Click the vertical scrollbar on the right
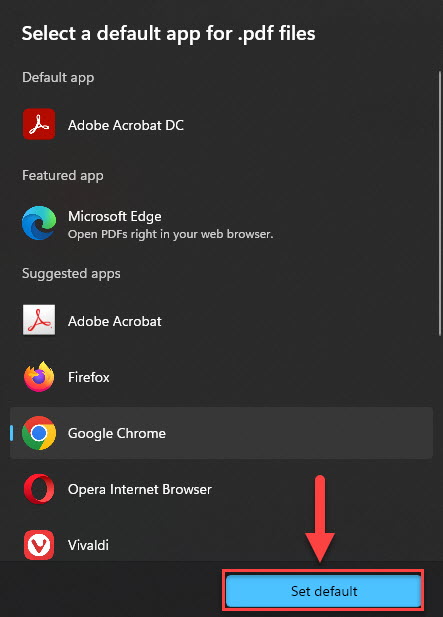Image resolution: width=443 pixels, height=617 pixels. pyautogui.click(x=439, y=203)
